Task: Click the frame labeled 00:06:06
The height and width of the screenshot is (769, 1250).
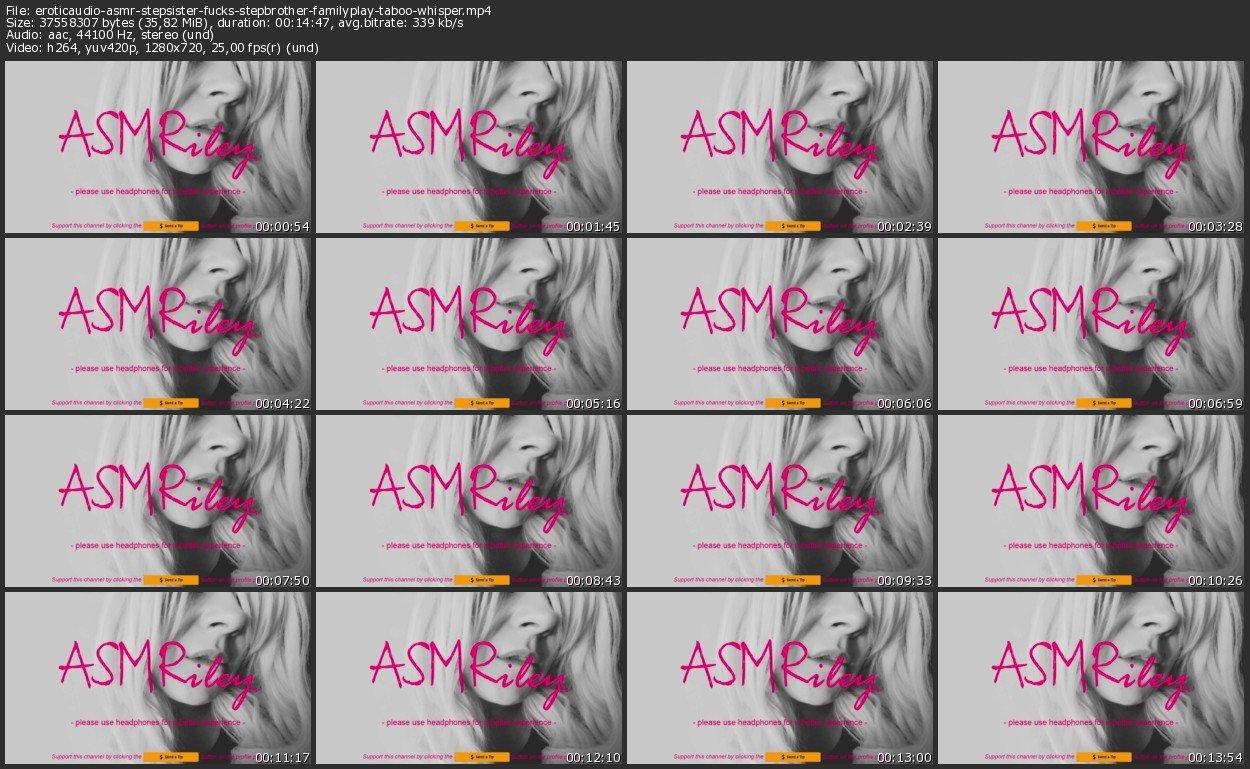Action: point(780,324)
